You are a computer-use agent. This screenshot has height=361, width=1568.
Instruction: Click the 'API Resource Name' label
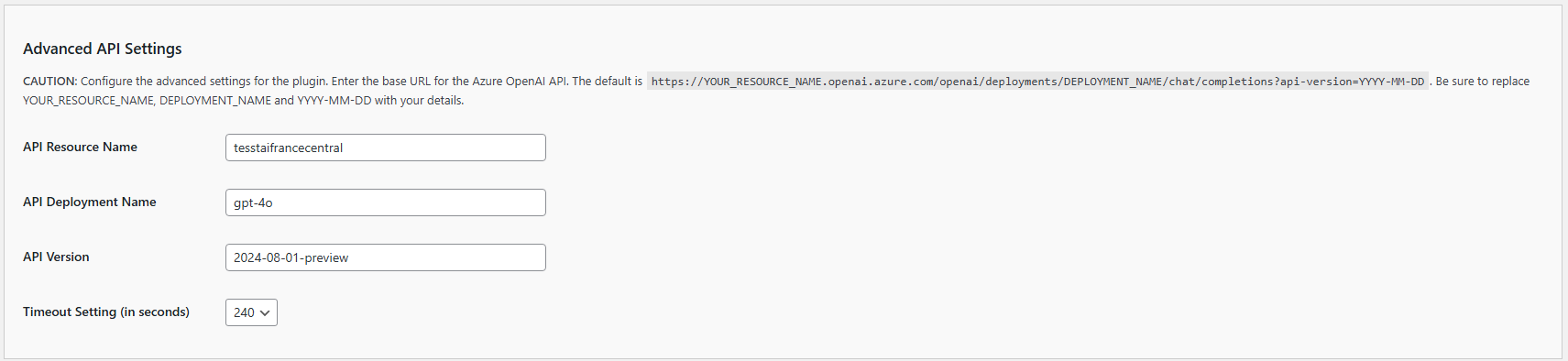click(x=80, y=147)
